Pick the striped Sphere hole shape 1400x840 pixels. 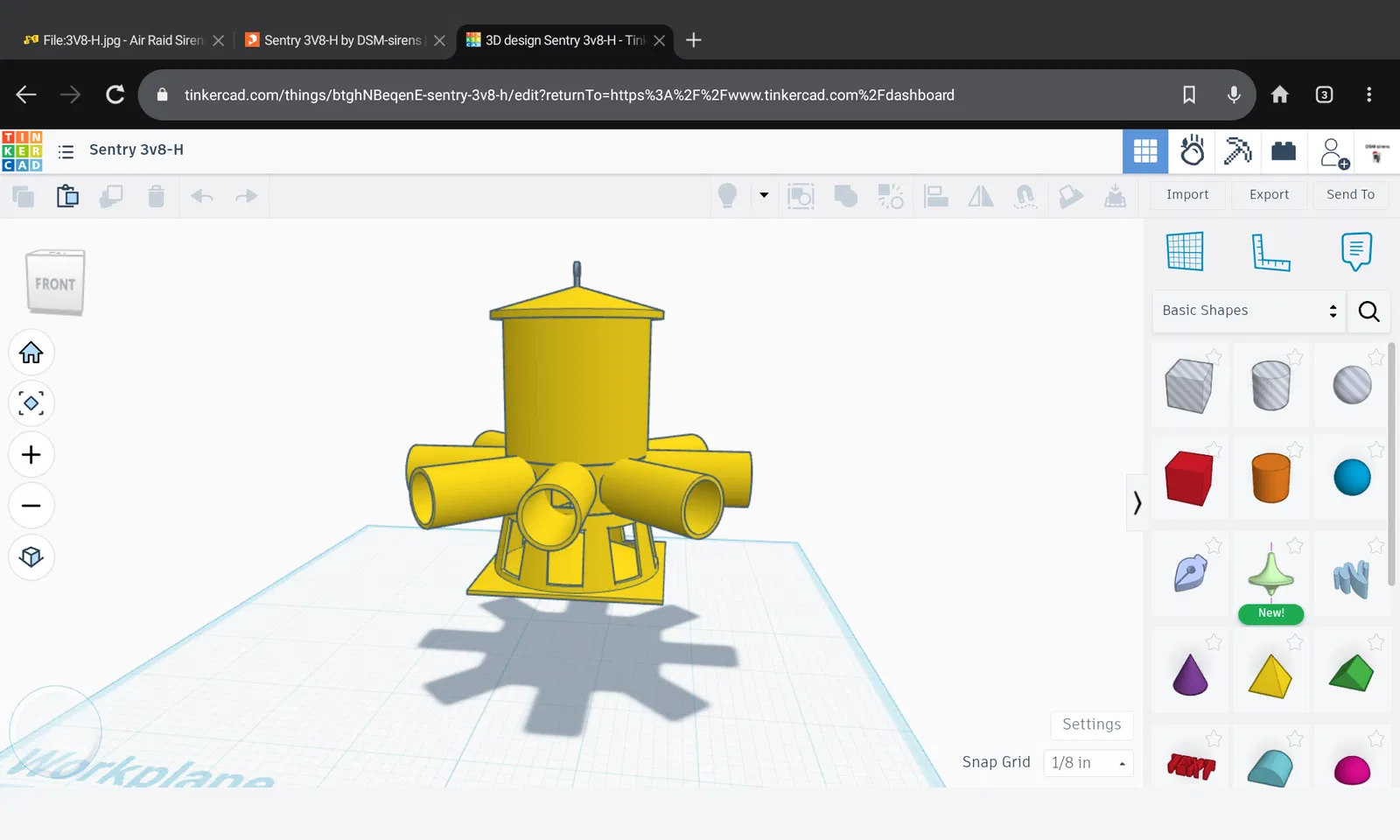pos(1352,385)
